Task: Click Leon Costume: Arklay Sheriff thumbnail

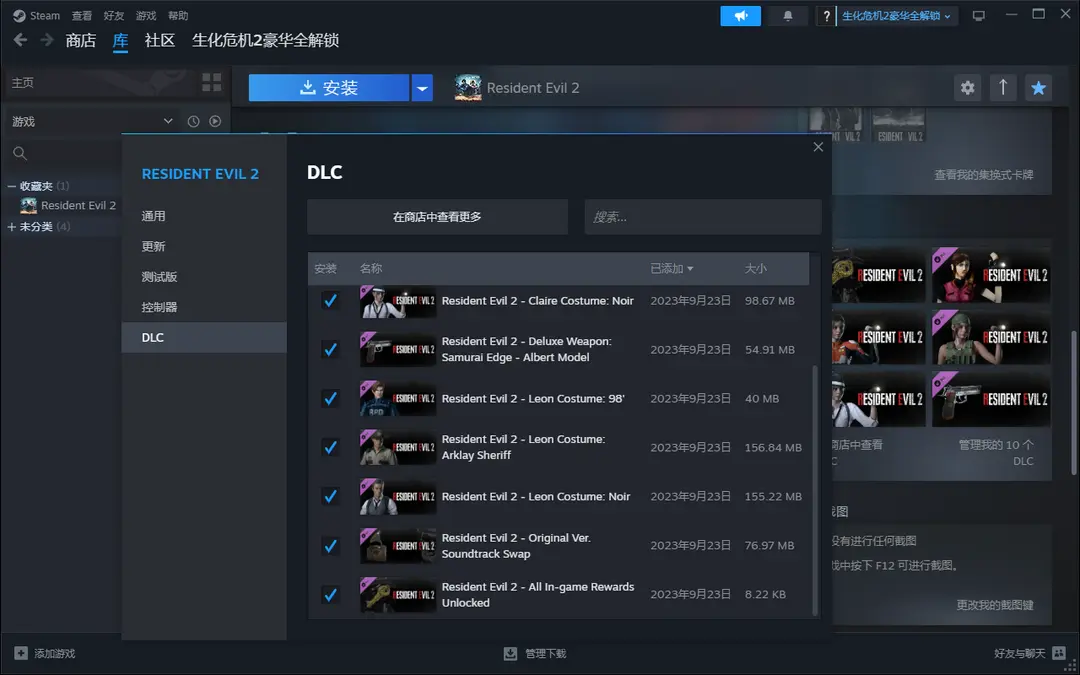Action: click(x=397, y=448)
